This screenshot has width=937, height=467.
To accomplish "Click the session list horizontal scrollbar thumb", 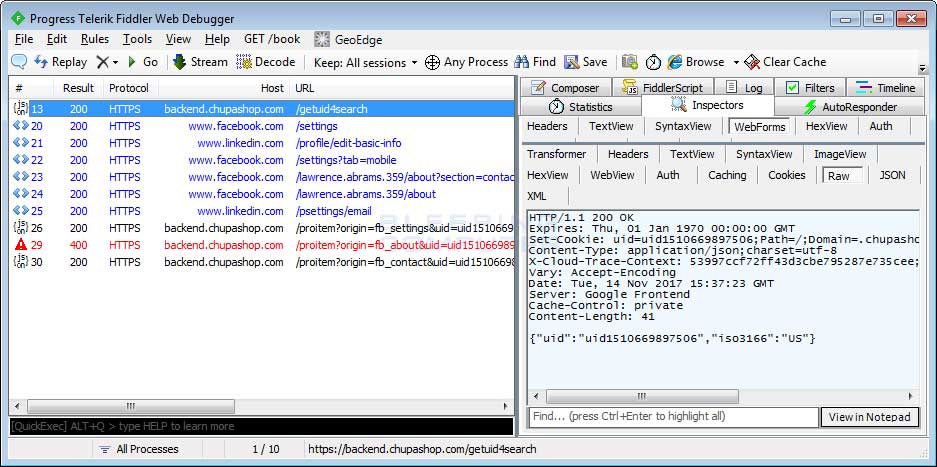I will [x=131, y=406].
